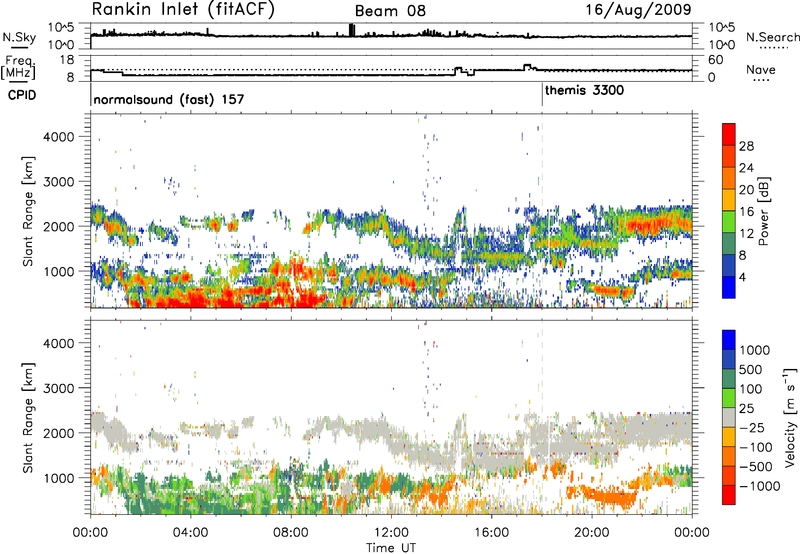Click the 'Slant Range [km]' label of Power panel
The width and height of the screenshot is (800, 554).
[28, 211]
